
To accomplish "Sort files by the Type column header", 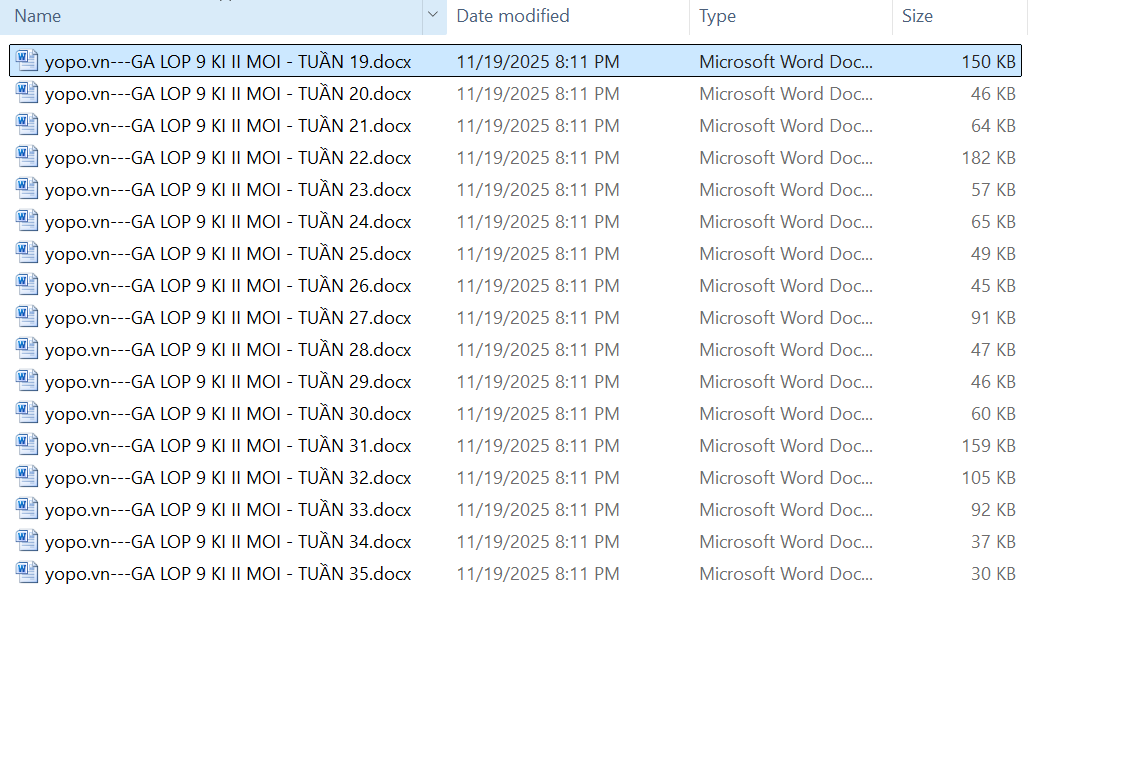I will 717,16.
